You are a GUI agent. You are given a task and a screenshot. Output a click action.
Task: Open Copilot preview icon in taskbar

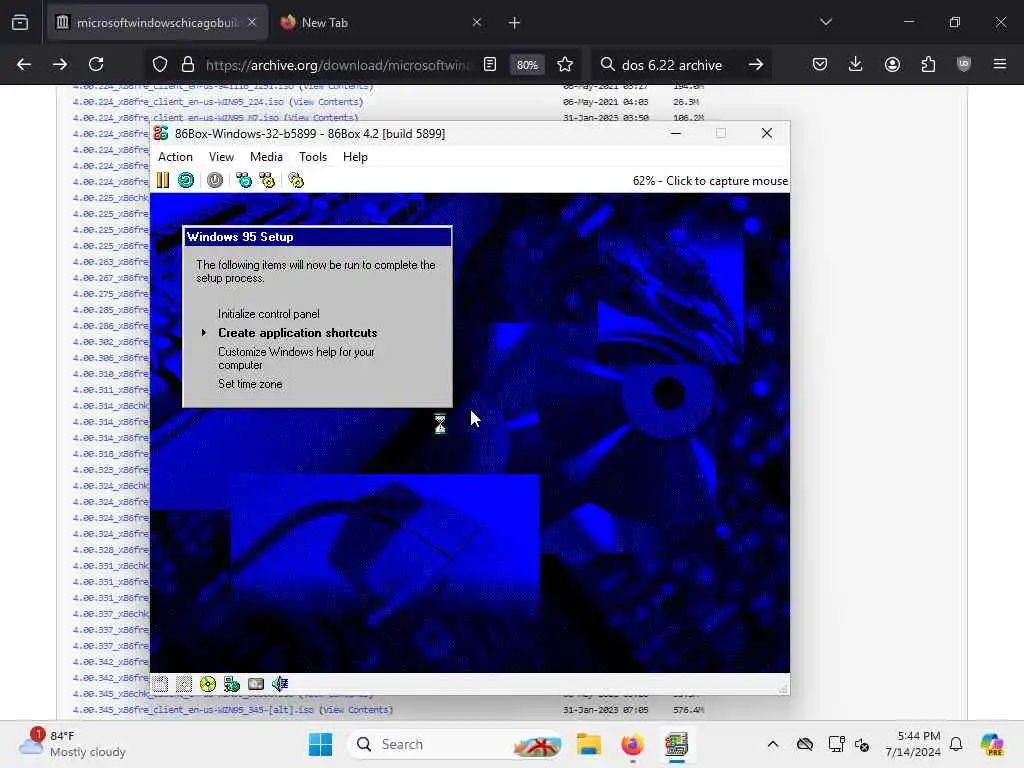pos(991,744)
